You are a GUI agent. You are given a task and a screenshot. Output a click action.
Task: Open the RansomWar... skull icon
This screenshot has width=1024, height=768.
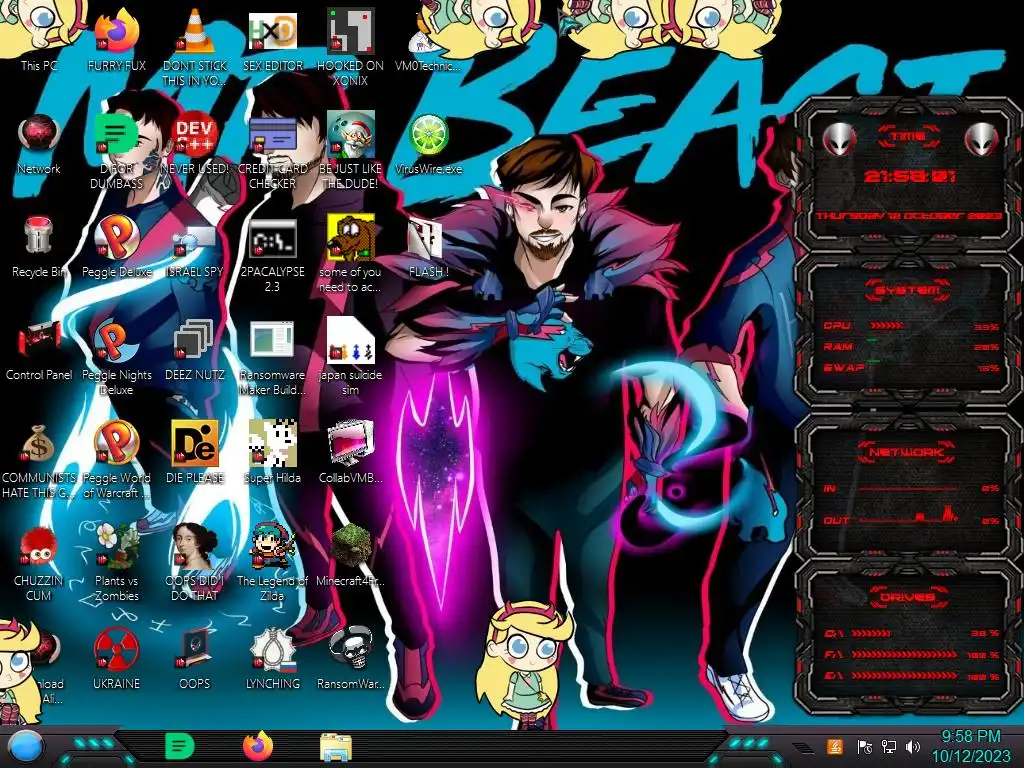coord(351,658)
